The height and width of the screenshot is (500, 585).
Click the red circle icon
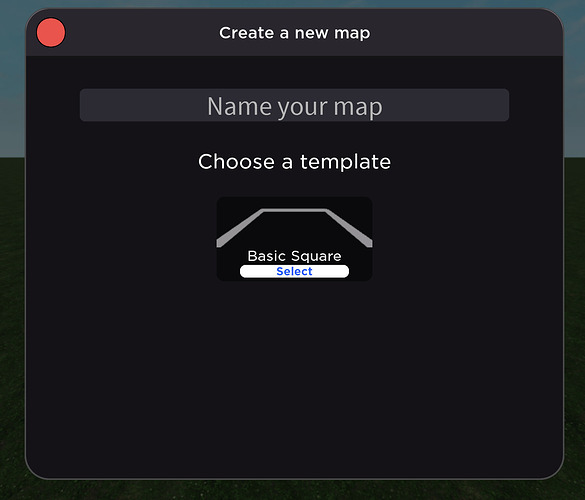click(x=51, y=32)
